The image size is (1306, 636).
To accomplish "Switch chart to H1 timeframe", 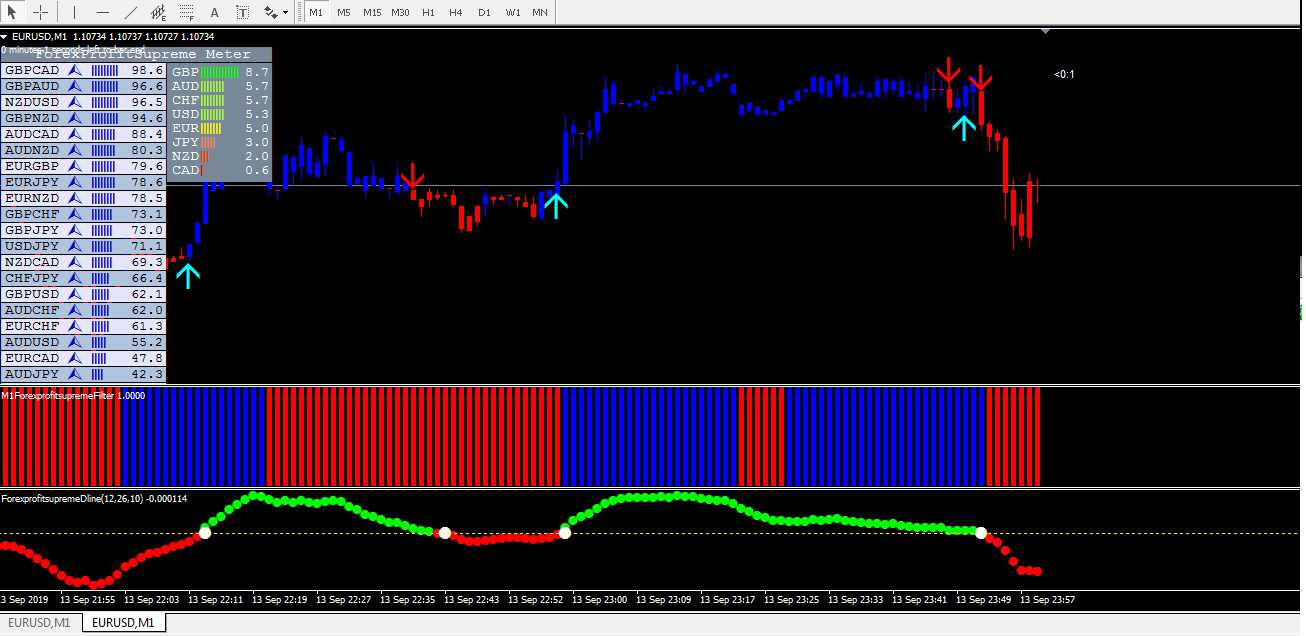I will click(x=428, y=12).
